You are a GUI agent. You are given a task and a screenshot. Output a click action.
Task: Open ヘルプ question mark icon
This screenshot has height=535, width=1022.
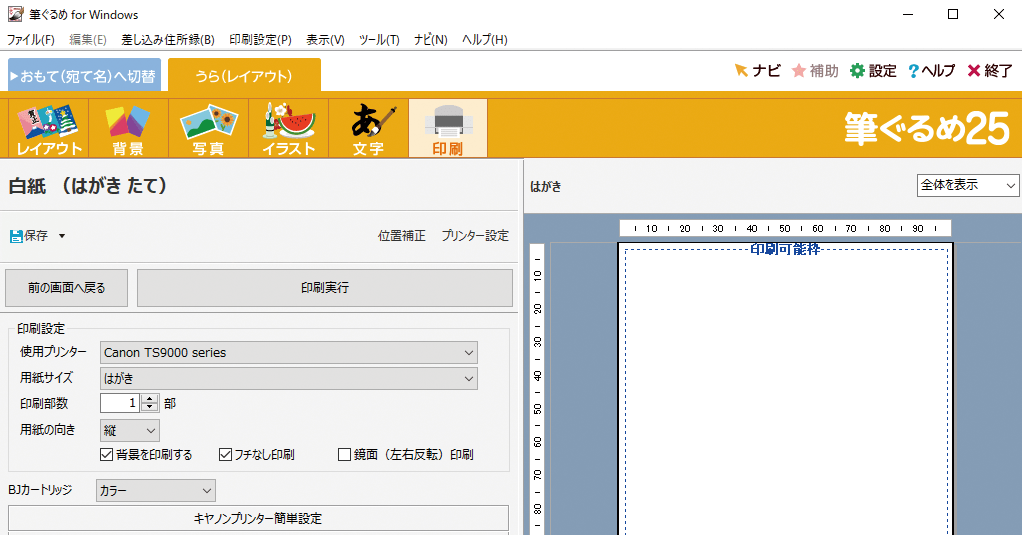pyautogui.click(x=913, y=70)
